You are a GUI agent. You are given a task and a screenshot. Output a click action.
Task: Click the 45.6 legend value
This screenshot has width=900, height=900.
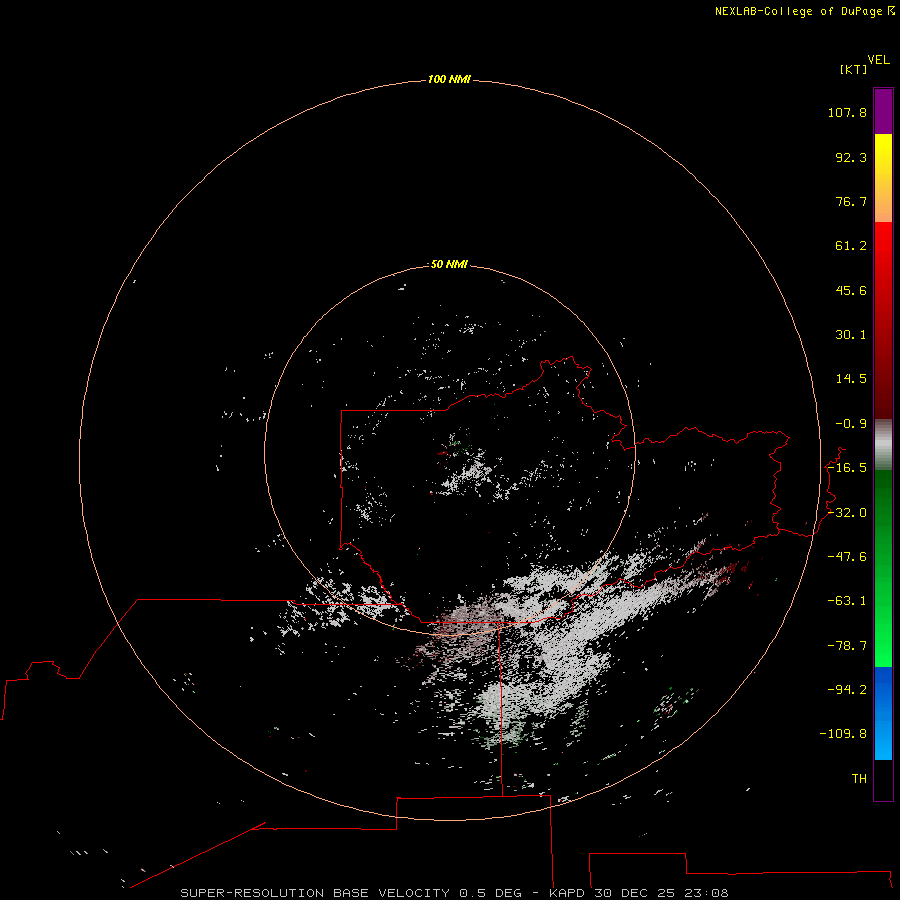pos(851,290)
